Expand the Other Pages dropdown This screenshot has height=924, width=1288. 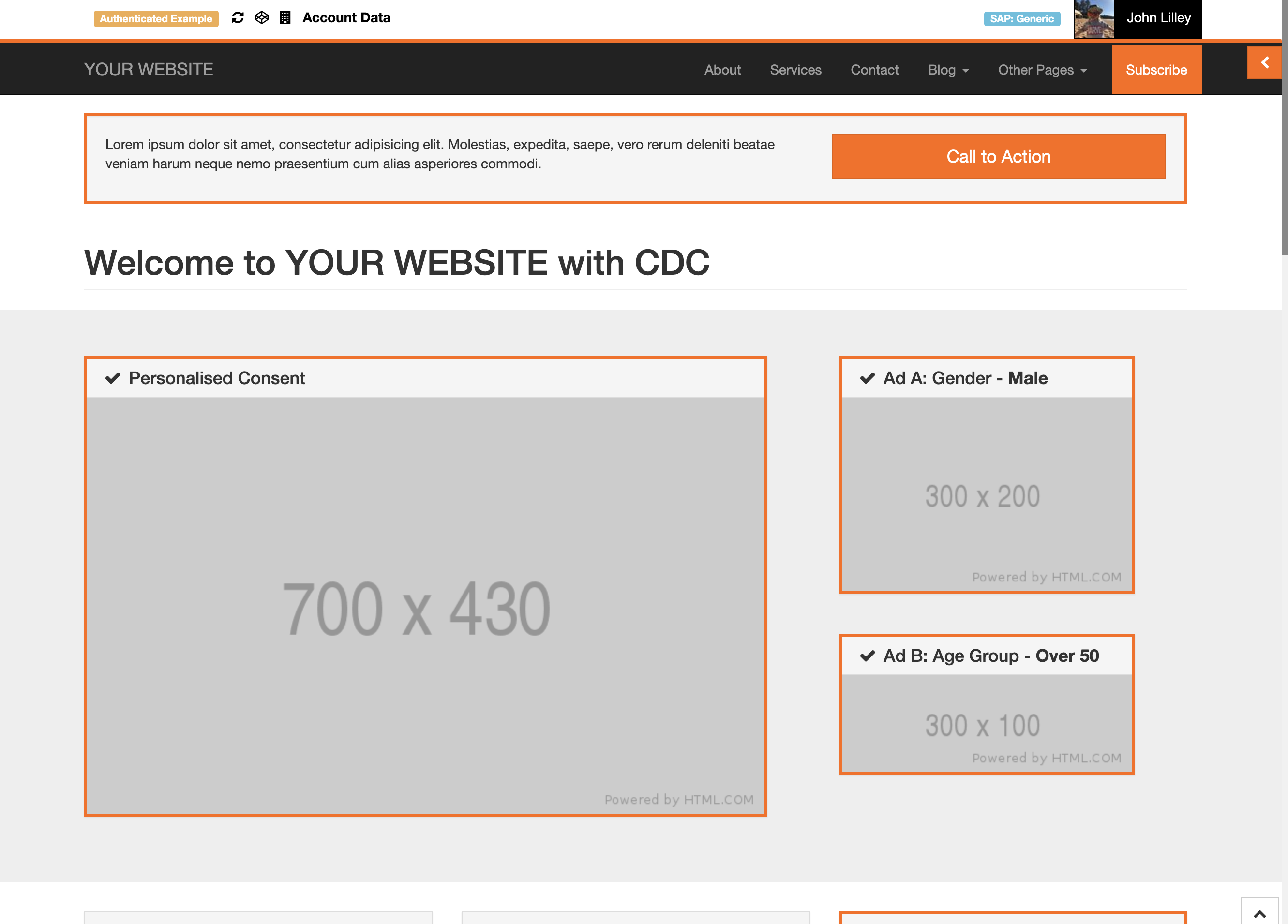(x=1042, y=70)
